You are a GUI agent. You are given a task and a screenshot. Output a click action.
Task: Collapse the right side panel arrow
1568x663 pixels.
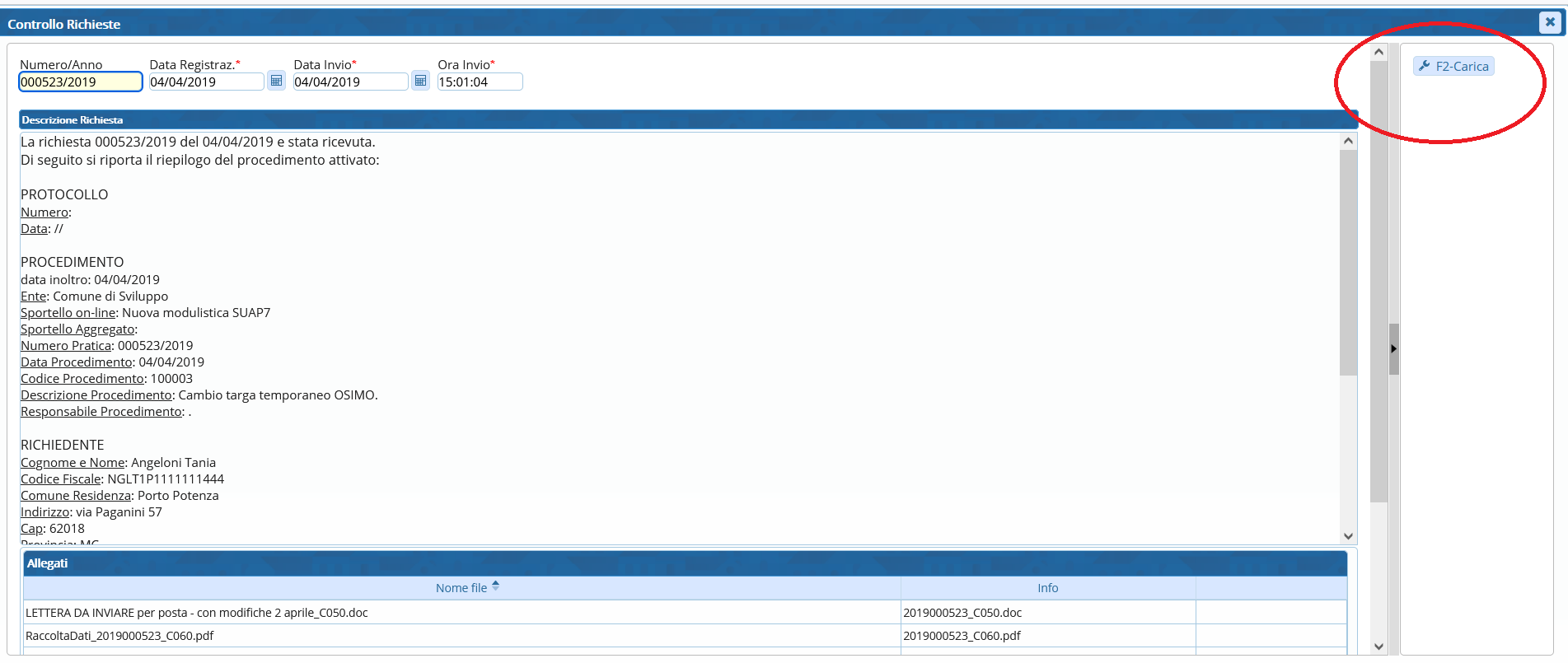point(1393,349)
